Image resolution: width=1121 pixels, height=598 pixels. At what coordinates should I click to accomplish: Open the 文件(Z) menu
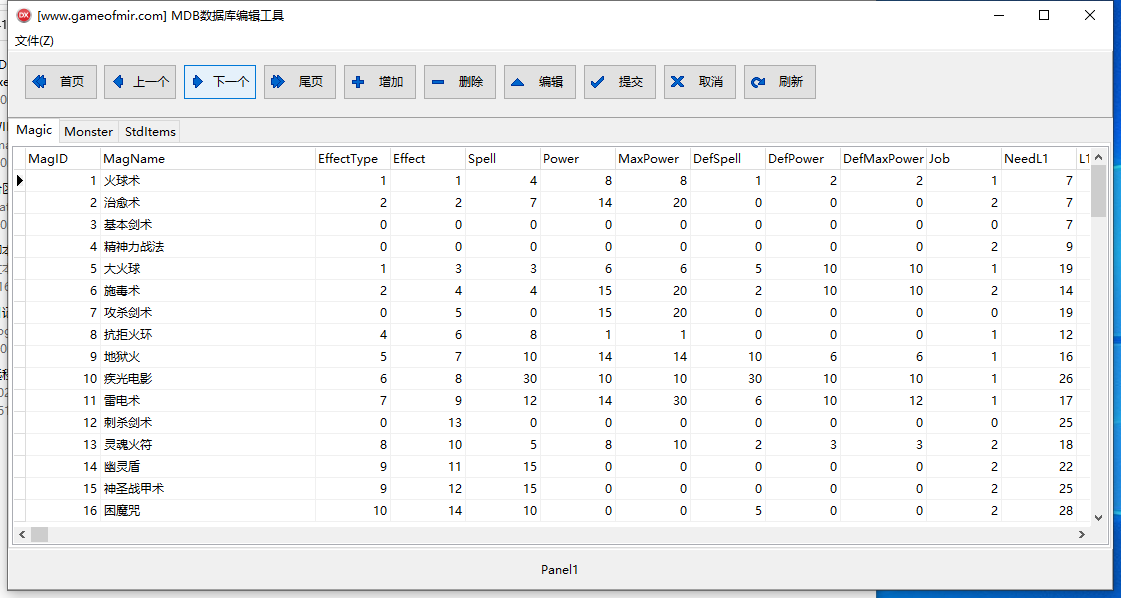point(34,41)
